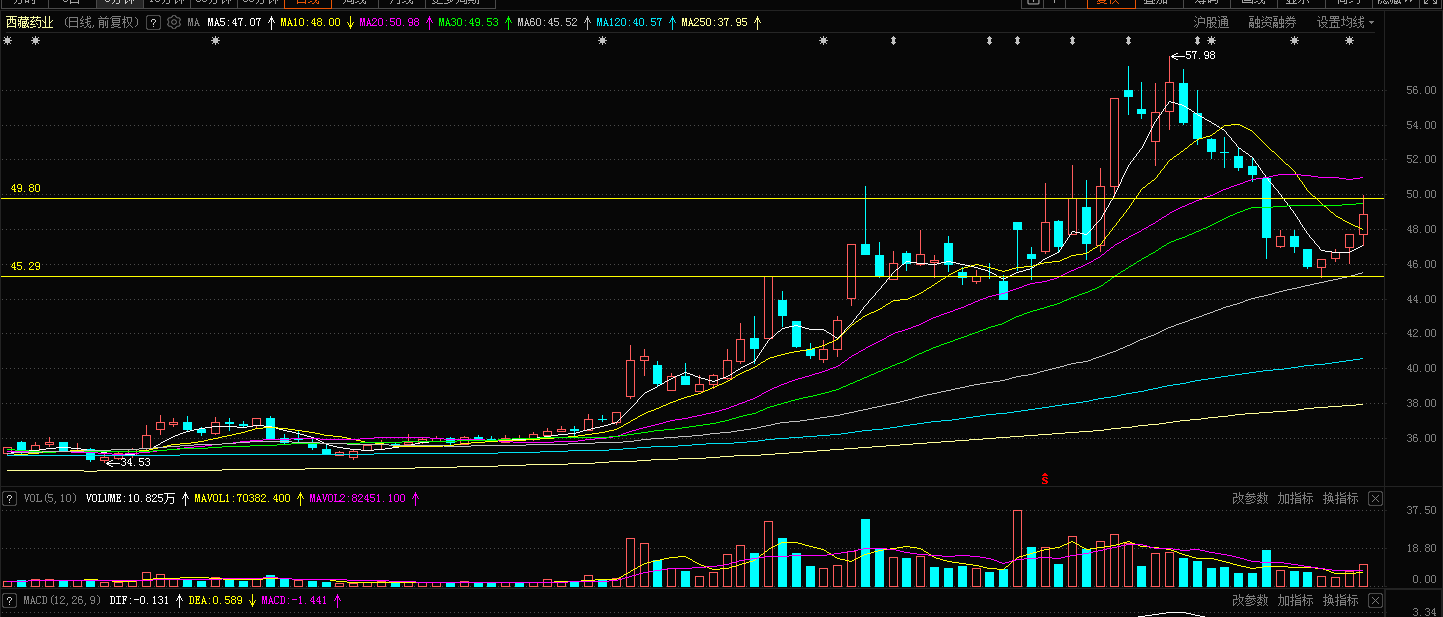1443x617 pixels.
Task: Open the gear settings icon beside MA label
Action: click(175, 22)
